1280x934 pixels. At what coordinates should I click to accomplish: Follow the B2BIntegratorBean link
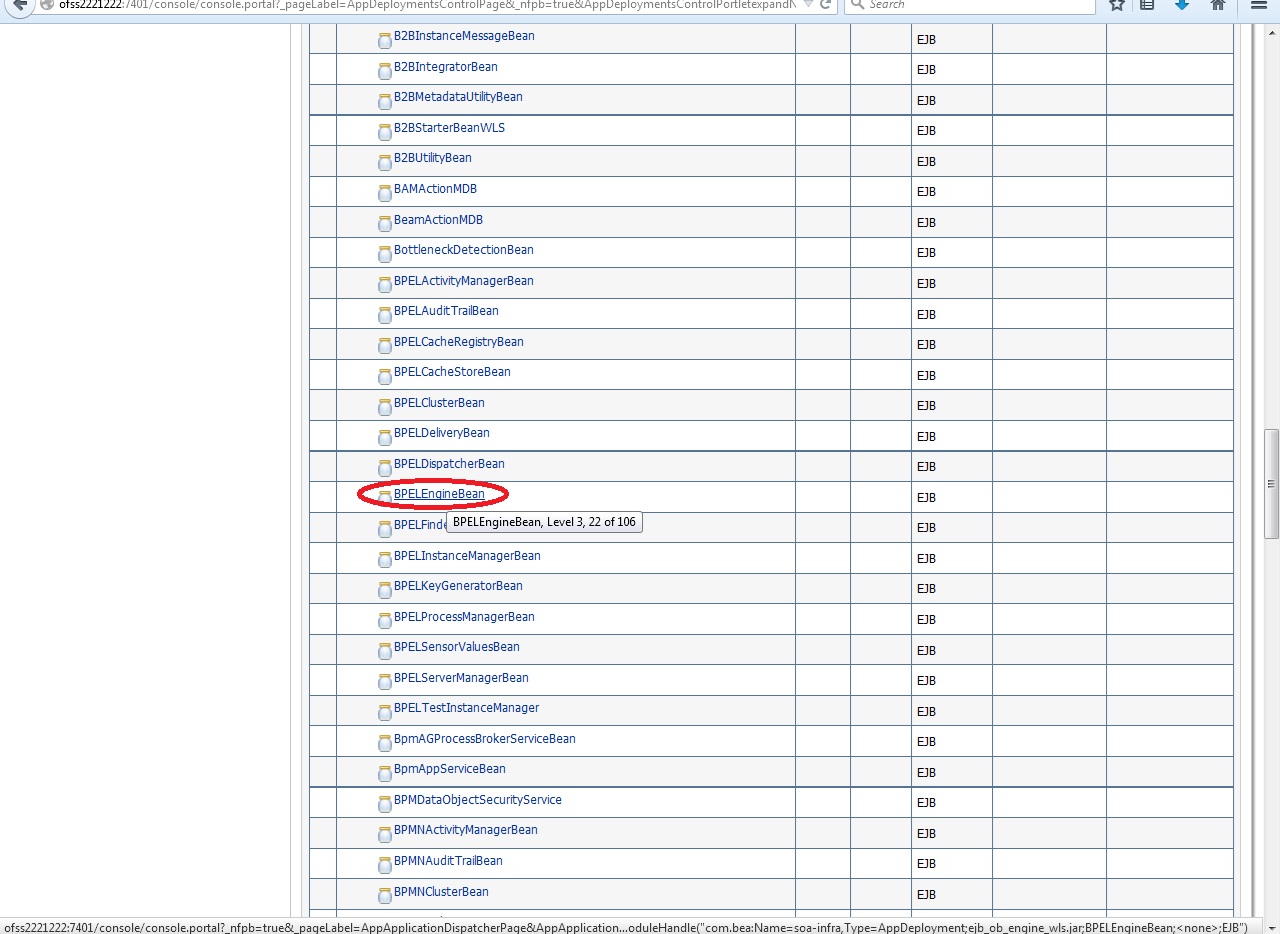(x=446, y=67)
